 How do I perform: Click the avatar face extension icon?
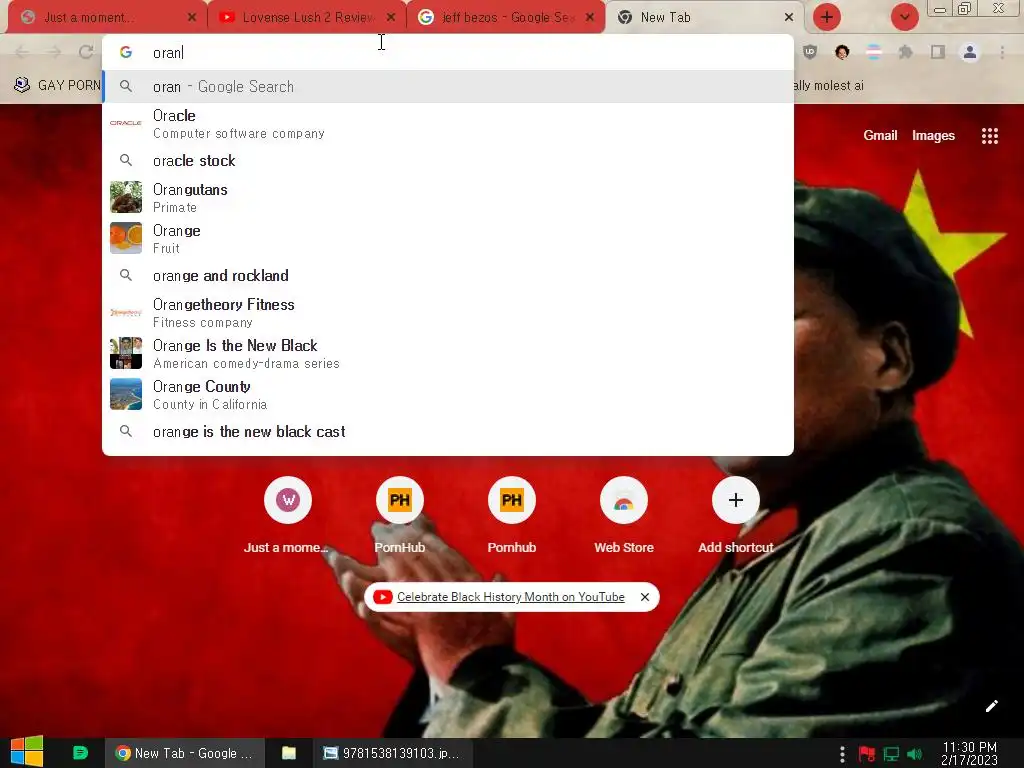pyautogui.click(x=842, y=52)
